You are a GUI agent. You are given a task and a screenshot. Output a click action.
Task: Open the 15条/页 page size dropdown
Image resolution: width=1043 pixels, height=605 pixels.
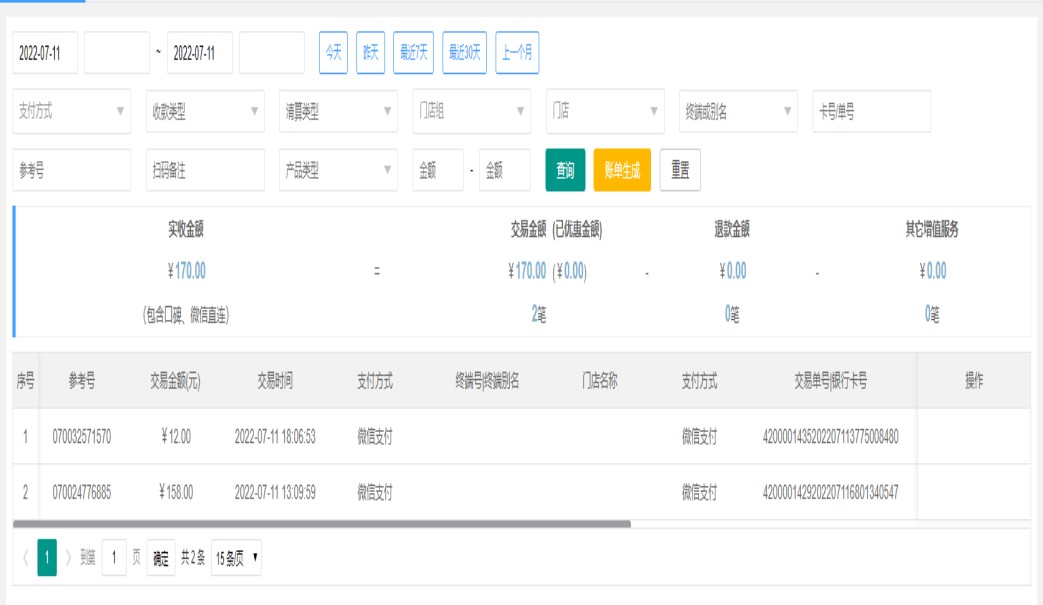click(x=237, y=558)
